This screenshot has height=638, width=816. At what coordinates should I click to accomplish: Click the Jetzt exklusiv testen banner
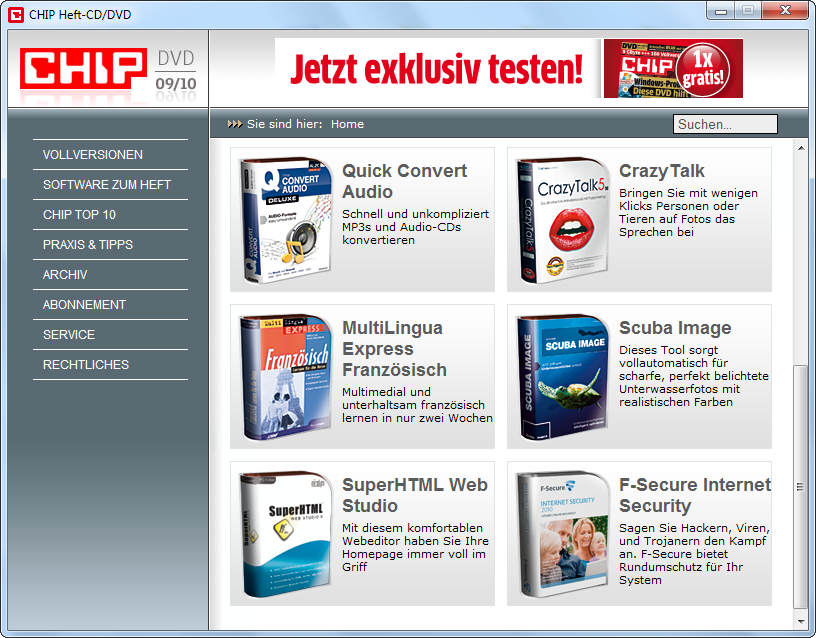509,69
